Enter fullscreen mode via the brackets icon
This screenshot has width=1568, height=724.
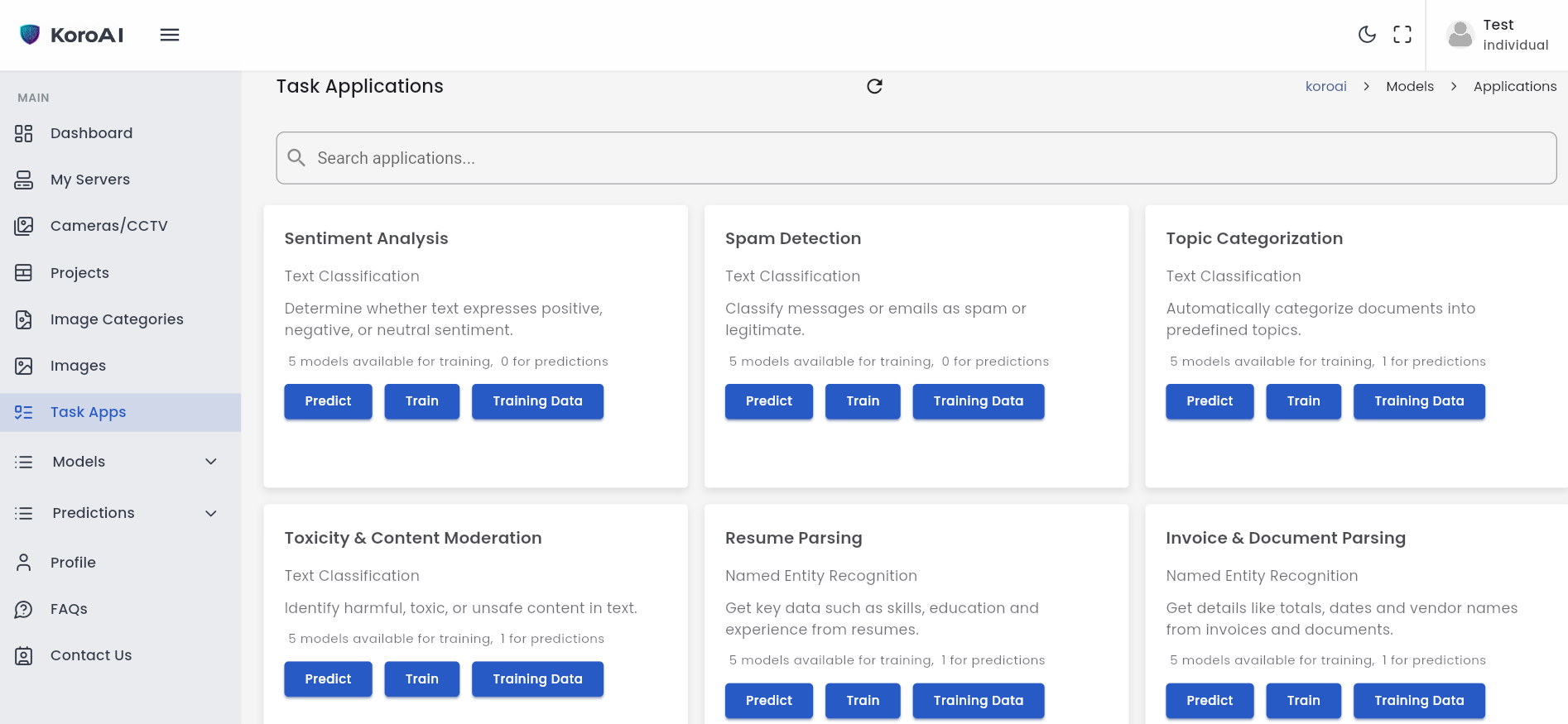click(x=1402, y=35)
